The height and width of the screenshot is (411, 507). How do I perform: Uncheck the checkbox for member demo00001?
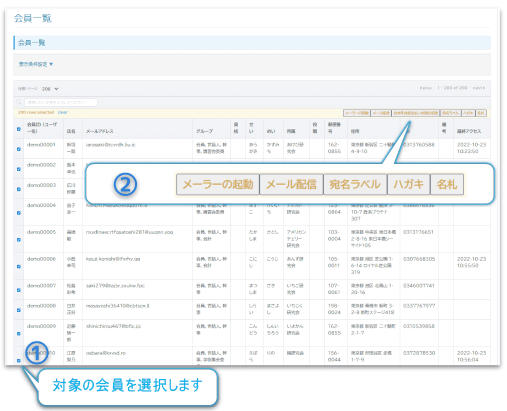tap(19, 149)
